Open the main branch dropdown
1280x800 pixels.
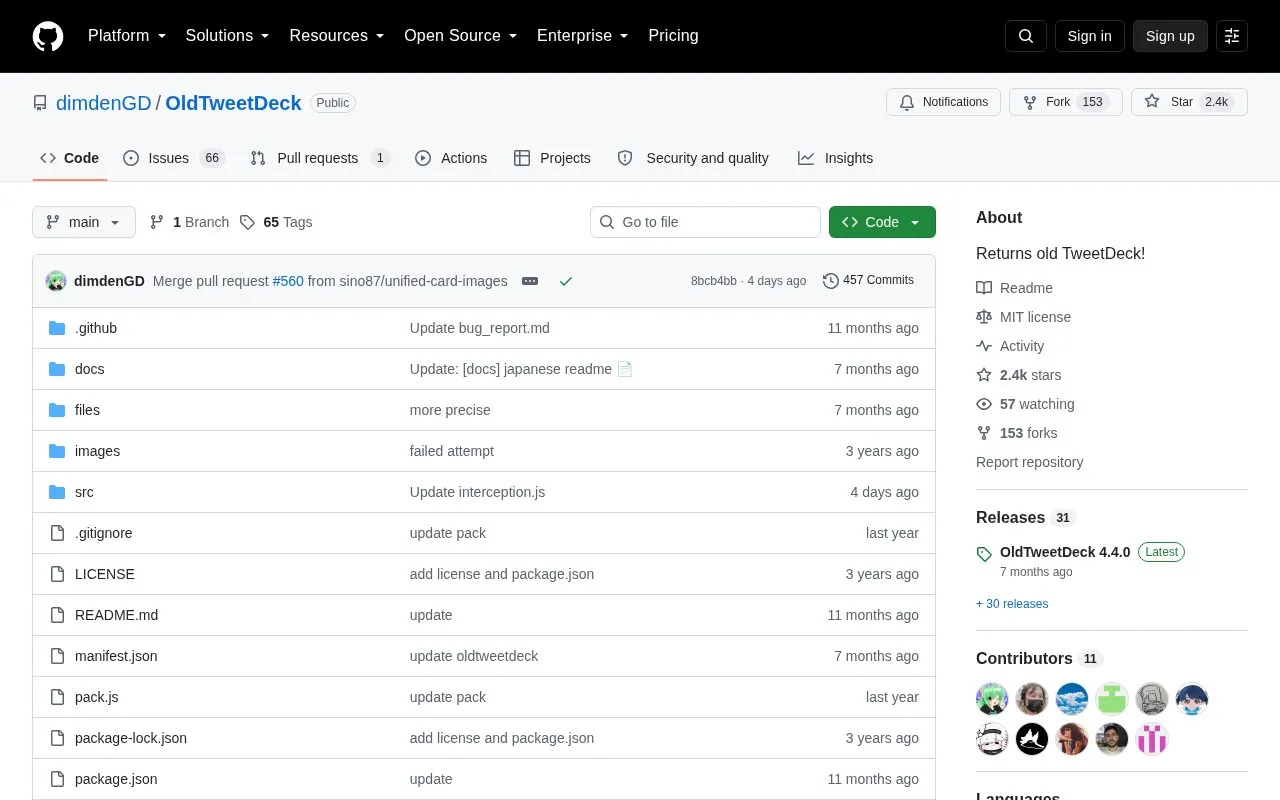84,222
